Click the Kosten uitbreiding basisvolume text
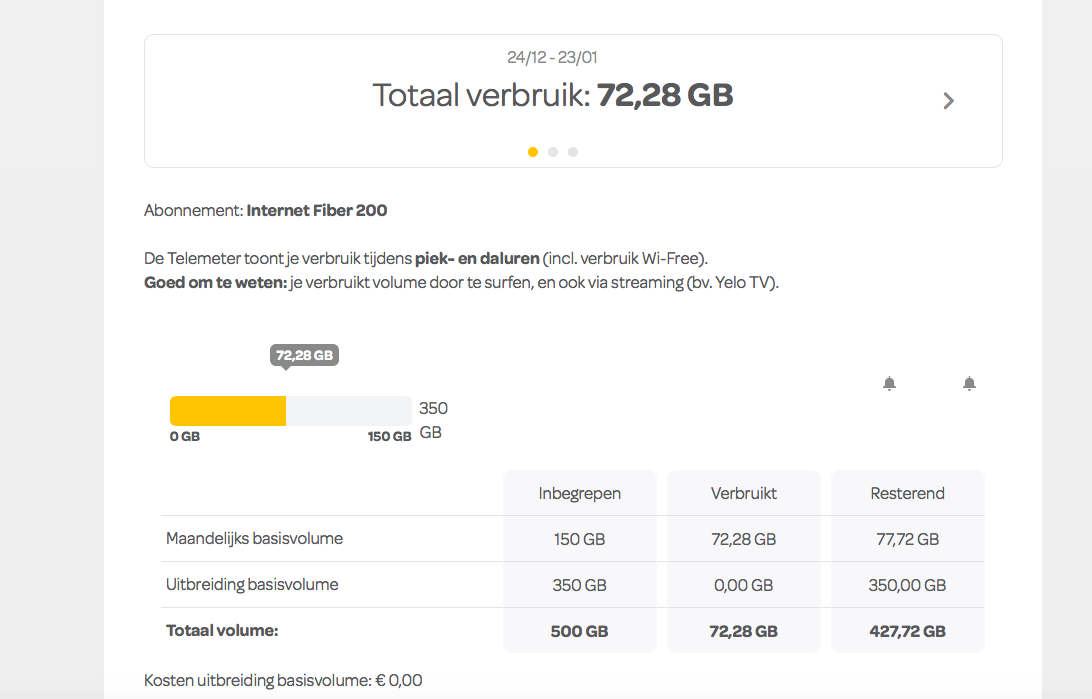 tap(283, 679)
